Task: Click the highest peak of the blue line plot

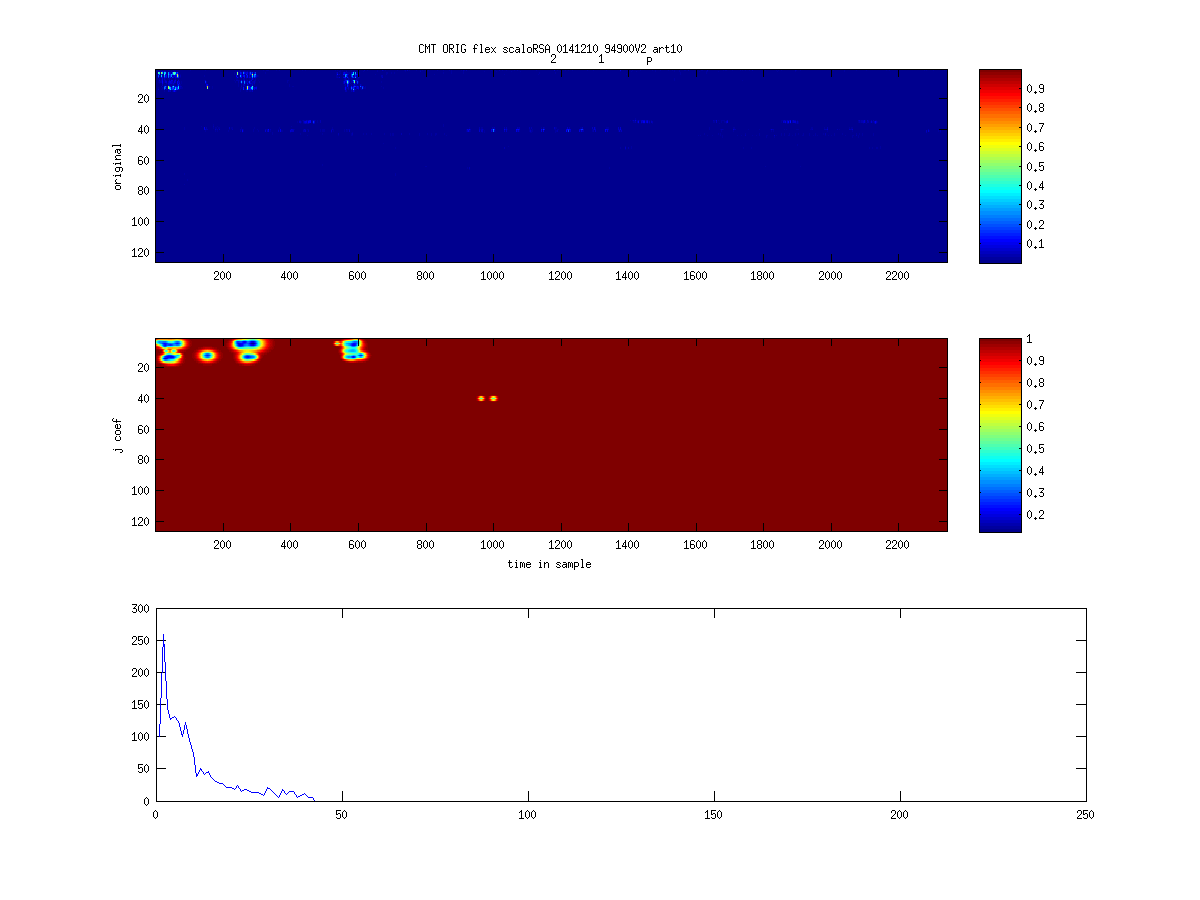Action: click(x=163, y=642)
